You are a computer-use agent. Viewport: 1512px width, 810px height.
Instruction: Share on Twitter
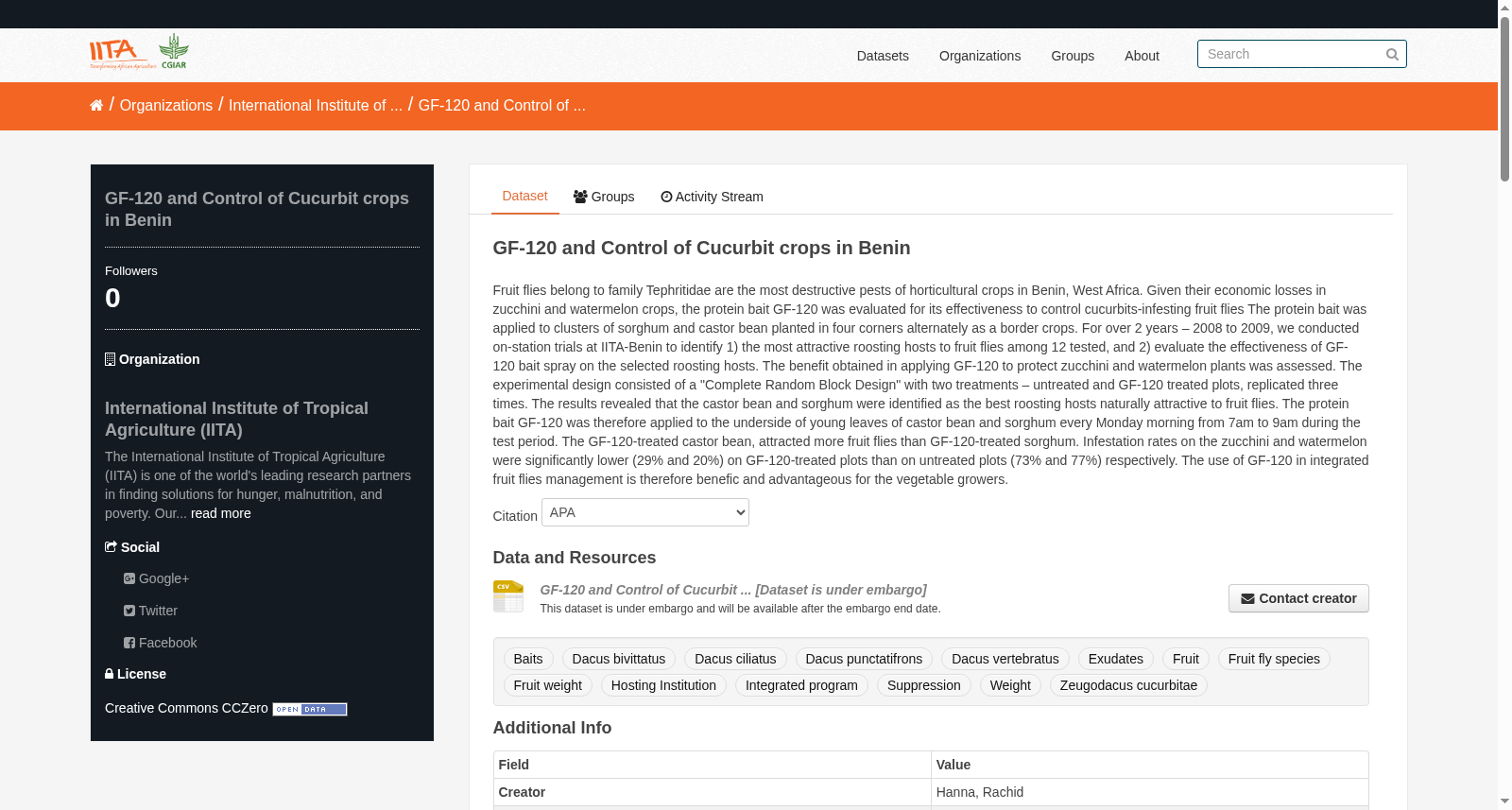[x=151, y=611]
